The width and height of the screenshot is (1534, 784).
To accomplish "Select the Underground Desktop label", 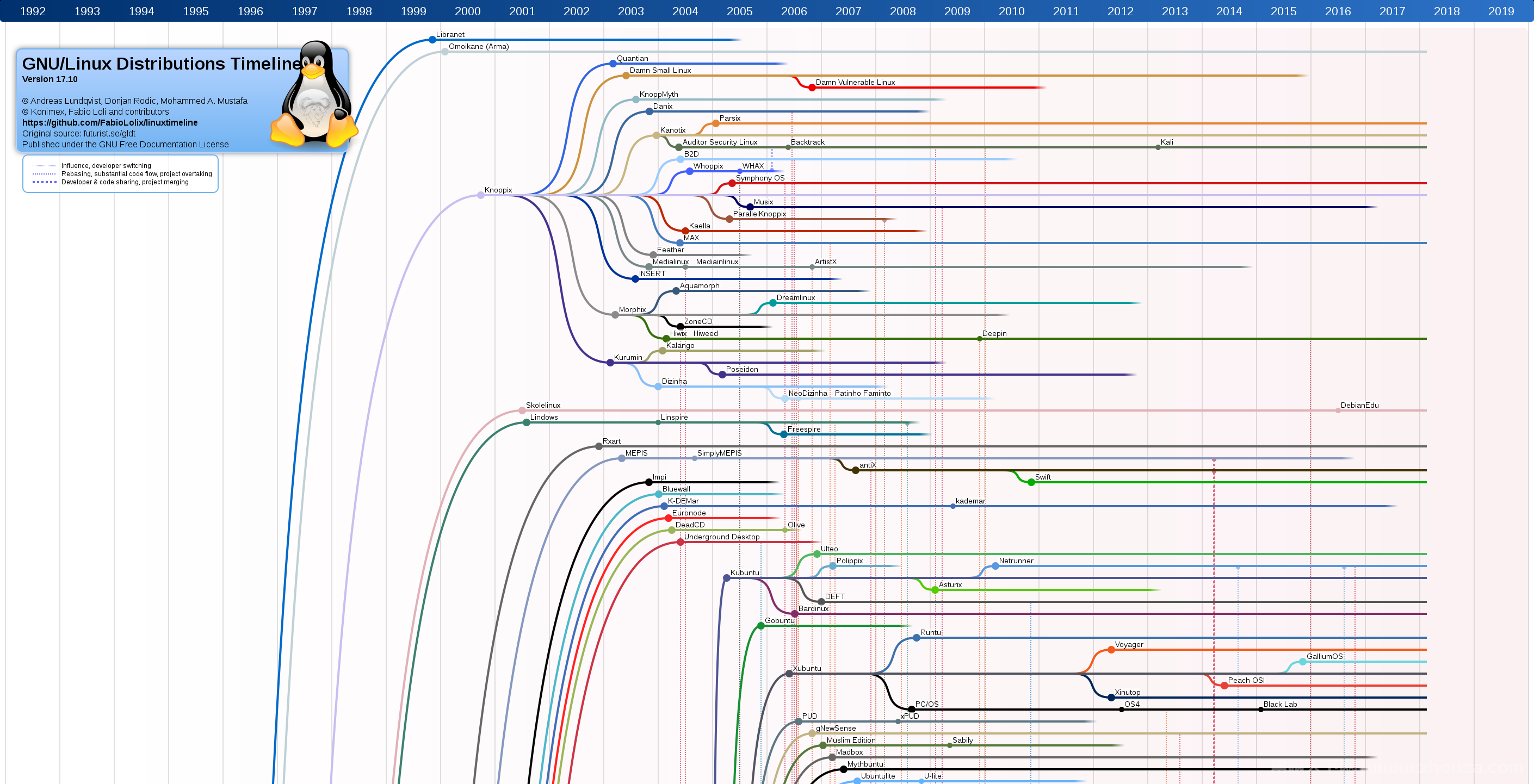I will pos(722,537).
